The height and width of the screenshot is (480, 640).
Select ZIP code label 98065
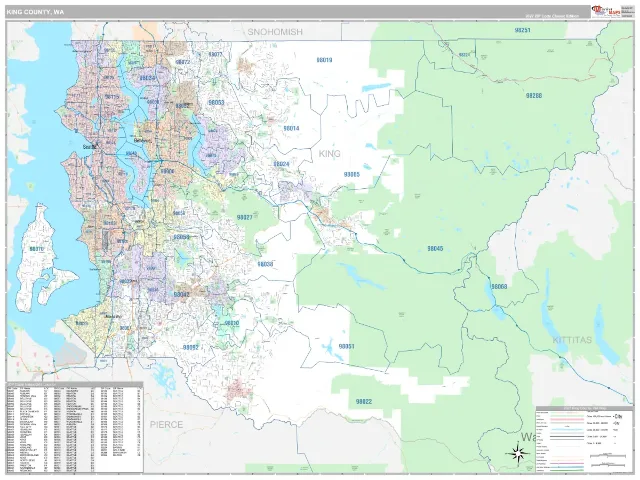352,175
